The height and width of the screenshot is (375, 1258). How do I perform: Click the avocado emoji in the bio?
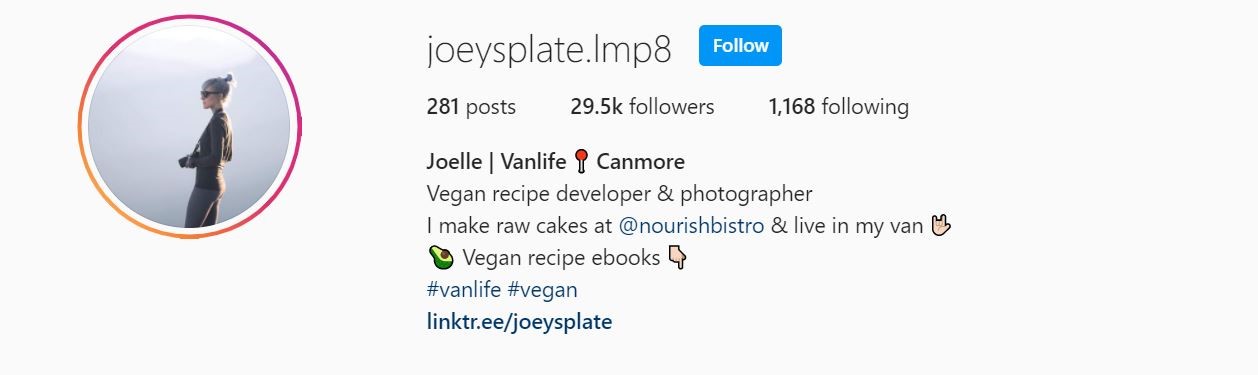pos(440,258)
